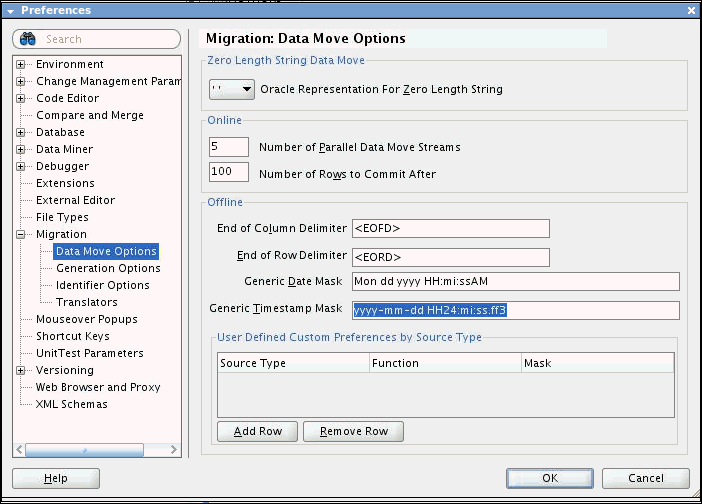
Task: Select Data Move Options under Migration
Action: (x=106, y=252)
